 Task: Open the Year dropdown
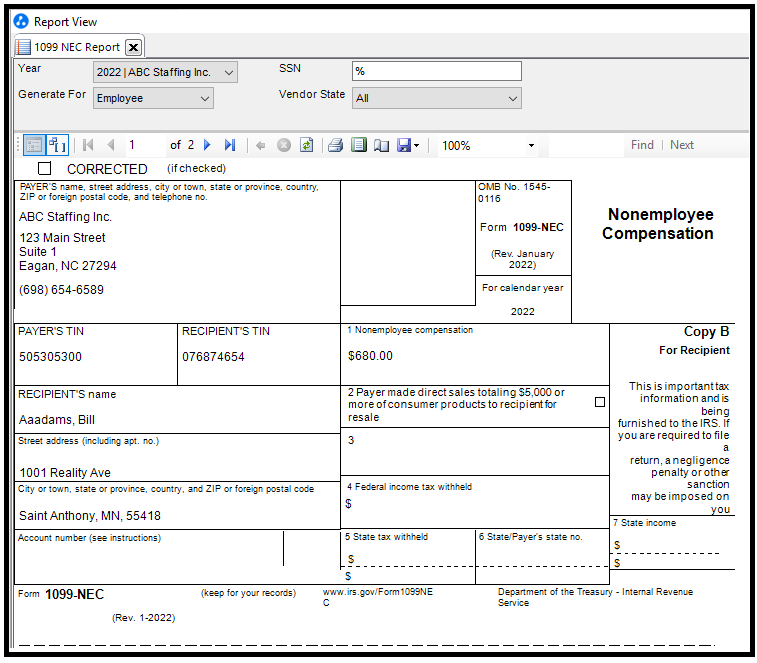(228, 72)
